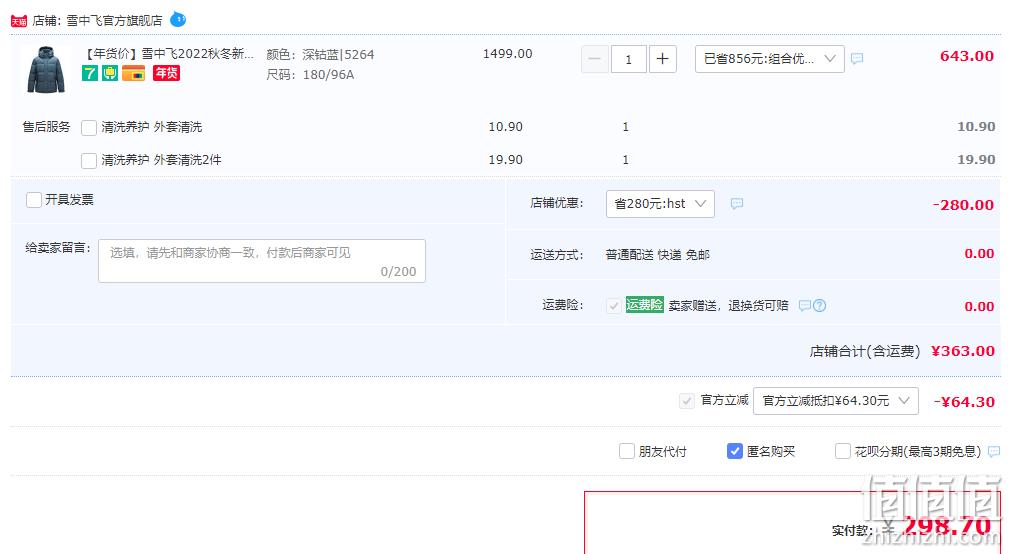Decrease quantity with the minus button
The height and width of the screenshot is (554, 1011).
(x=594, y=59)
